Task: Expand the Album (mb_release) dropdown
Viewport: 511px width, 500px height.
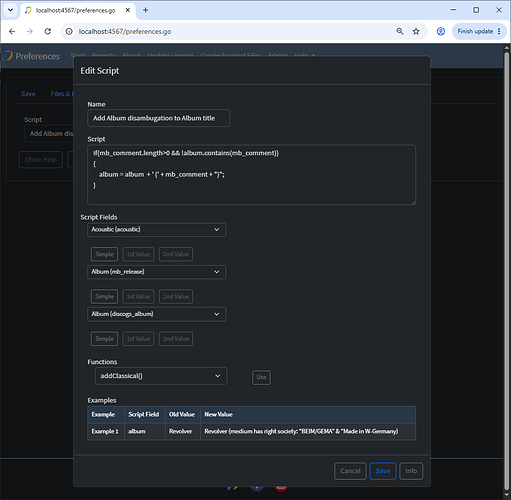Action: tap(156, 272)
